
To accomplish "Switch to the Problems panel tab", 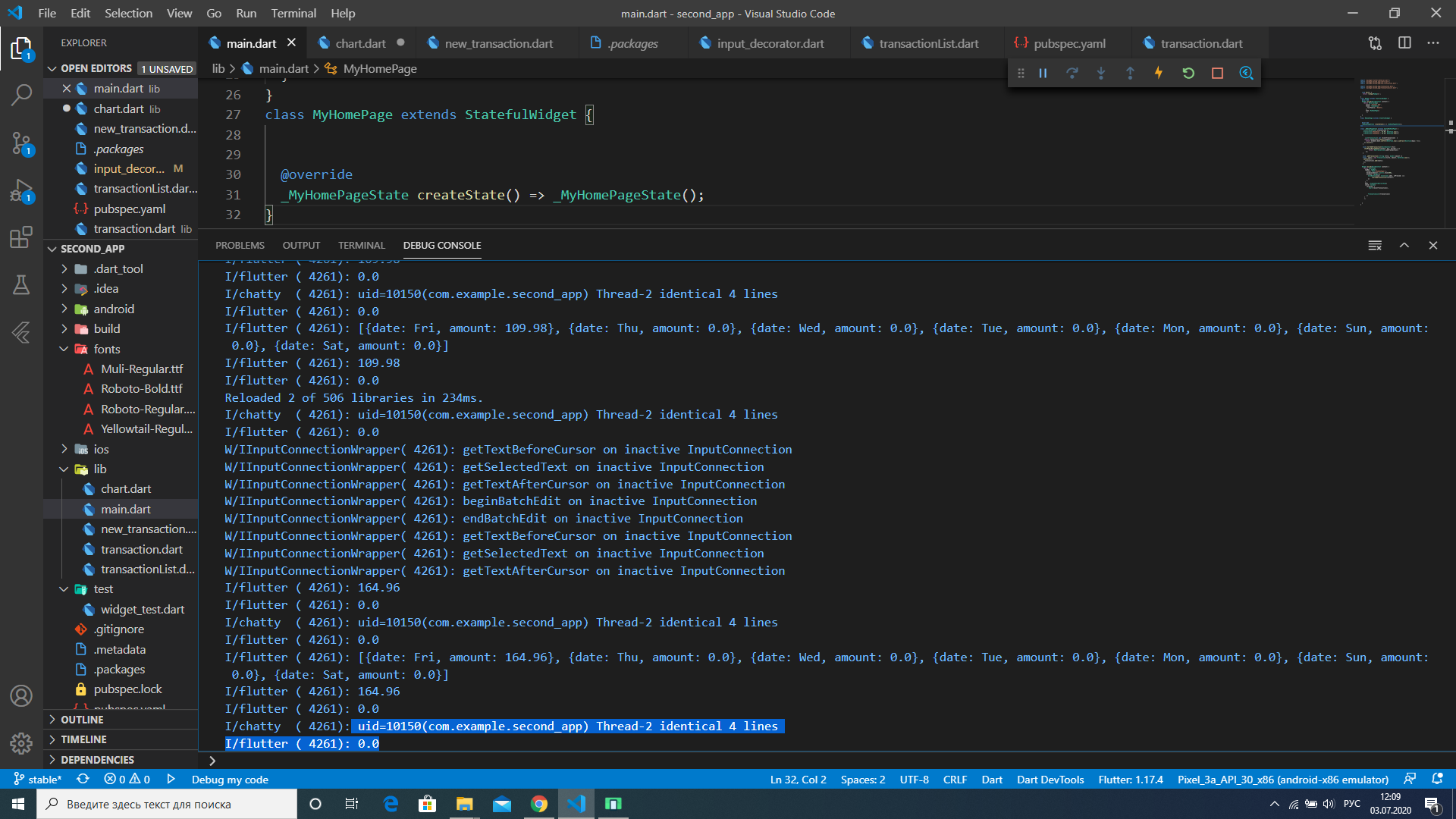I will pyautogui.click(x=240, y=246).
